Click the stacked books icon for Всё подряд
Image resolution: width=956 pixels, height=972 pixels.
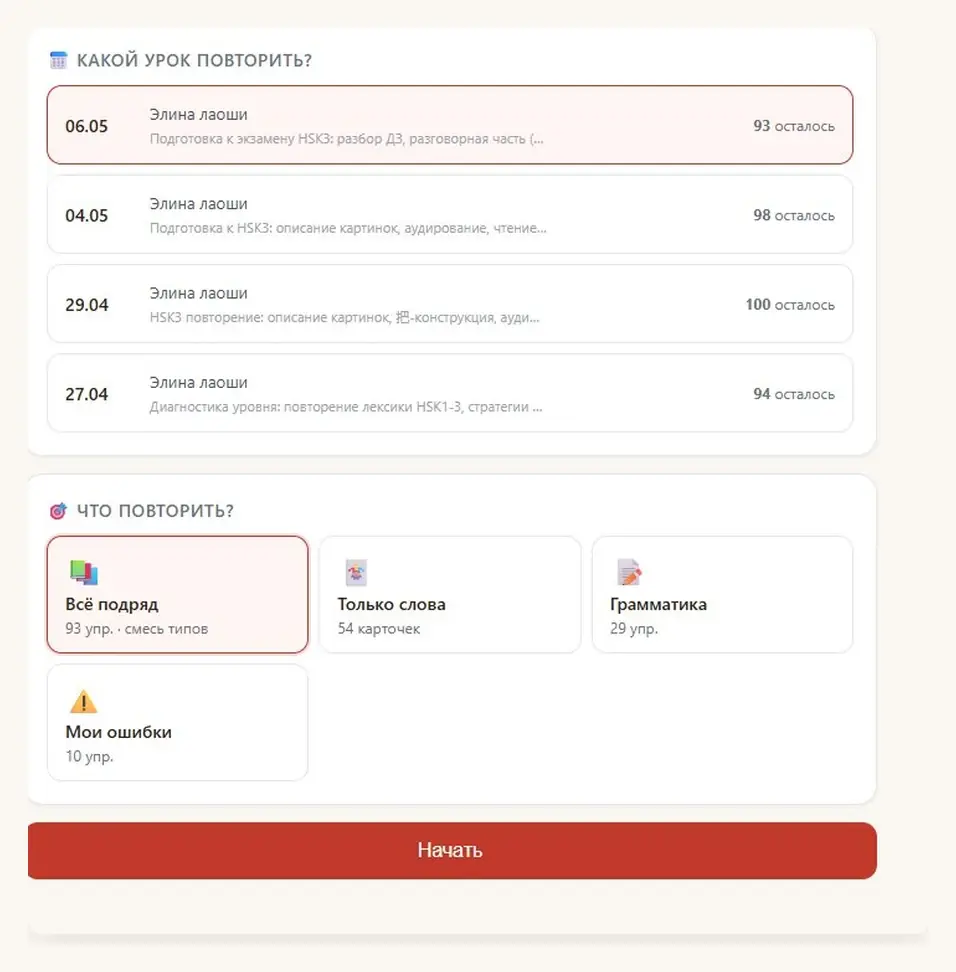pos(84,572)
